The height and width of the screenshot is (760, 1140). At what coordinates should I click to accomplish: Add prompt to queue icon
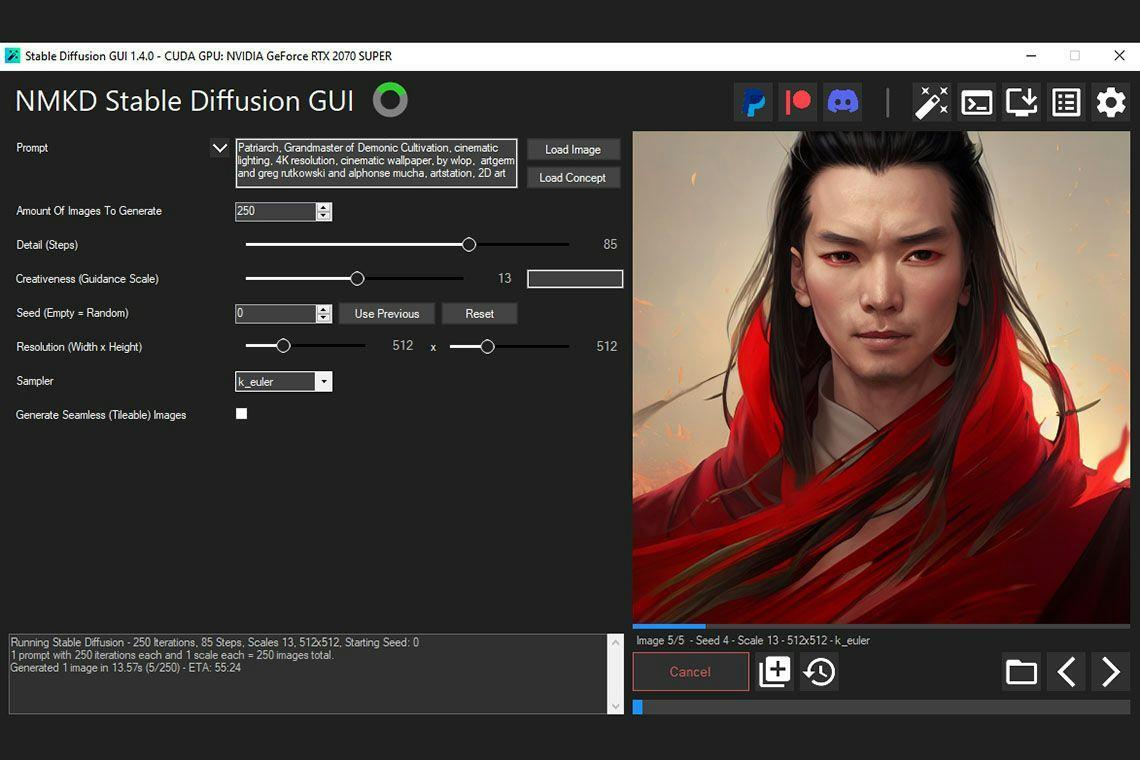(774, 671)
